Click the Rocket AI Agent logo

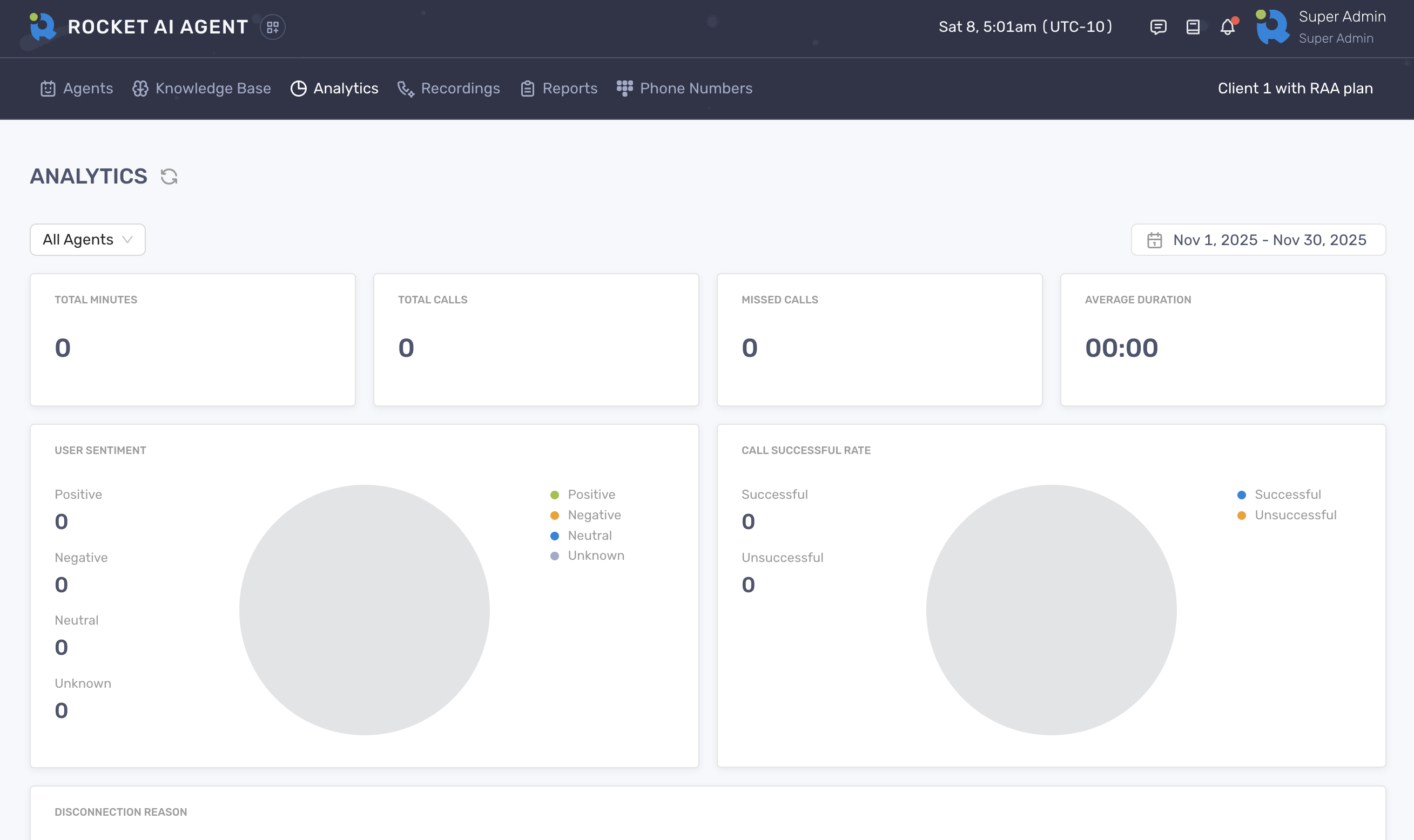pos(43,26)
